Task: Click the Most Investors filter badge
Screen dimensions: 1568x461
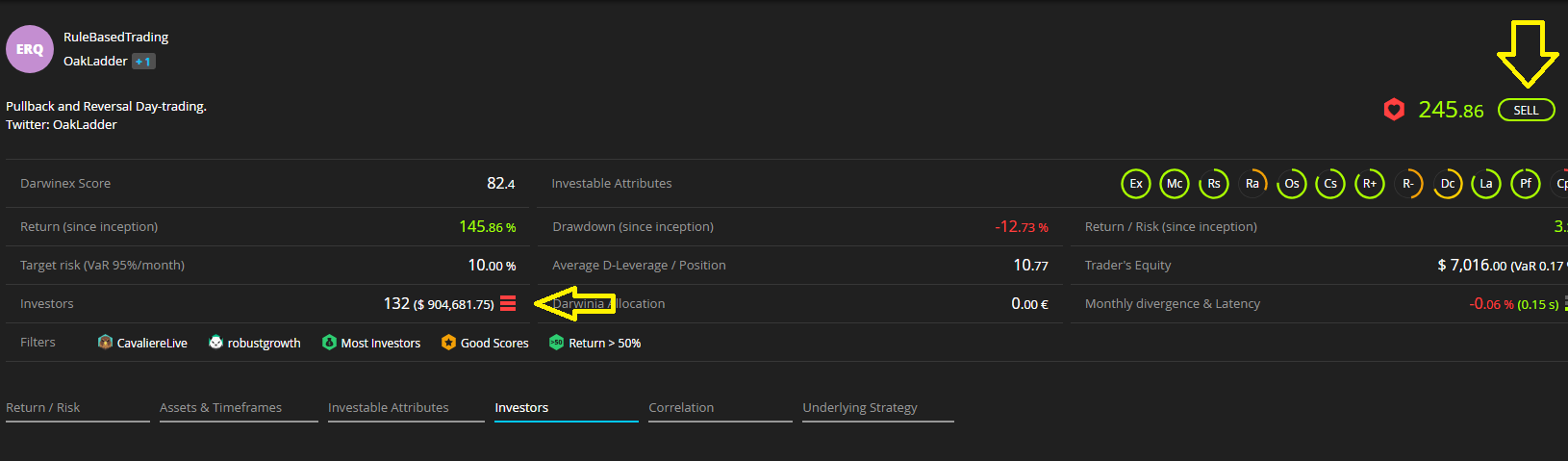Action: [x=371, y=343]
